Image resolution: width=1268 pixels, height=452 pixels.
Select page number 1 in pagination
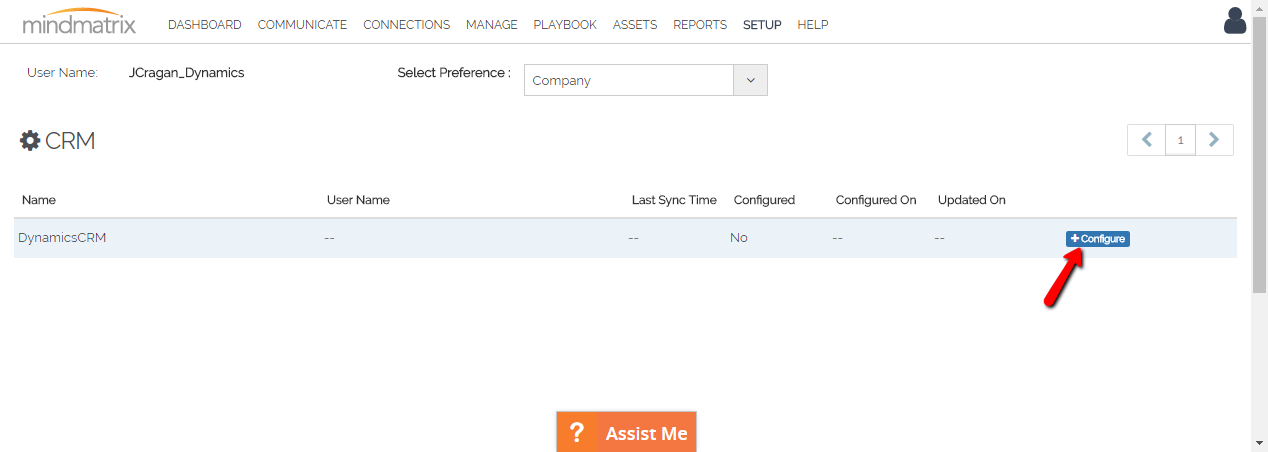click(1181, 140)
